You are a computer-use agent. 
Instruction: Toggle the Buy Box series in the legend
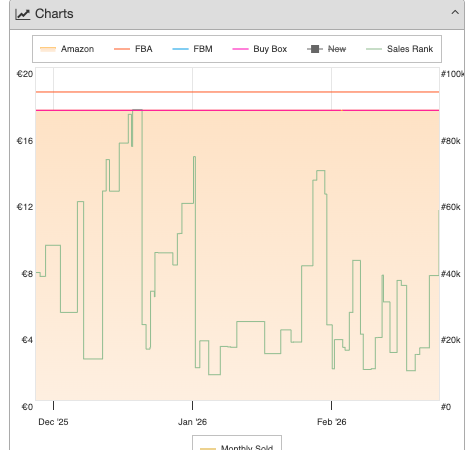260,49
